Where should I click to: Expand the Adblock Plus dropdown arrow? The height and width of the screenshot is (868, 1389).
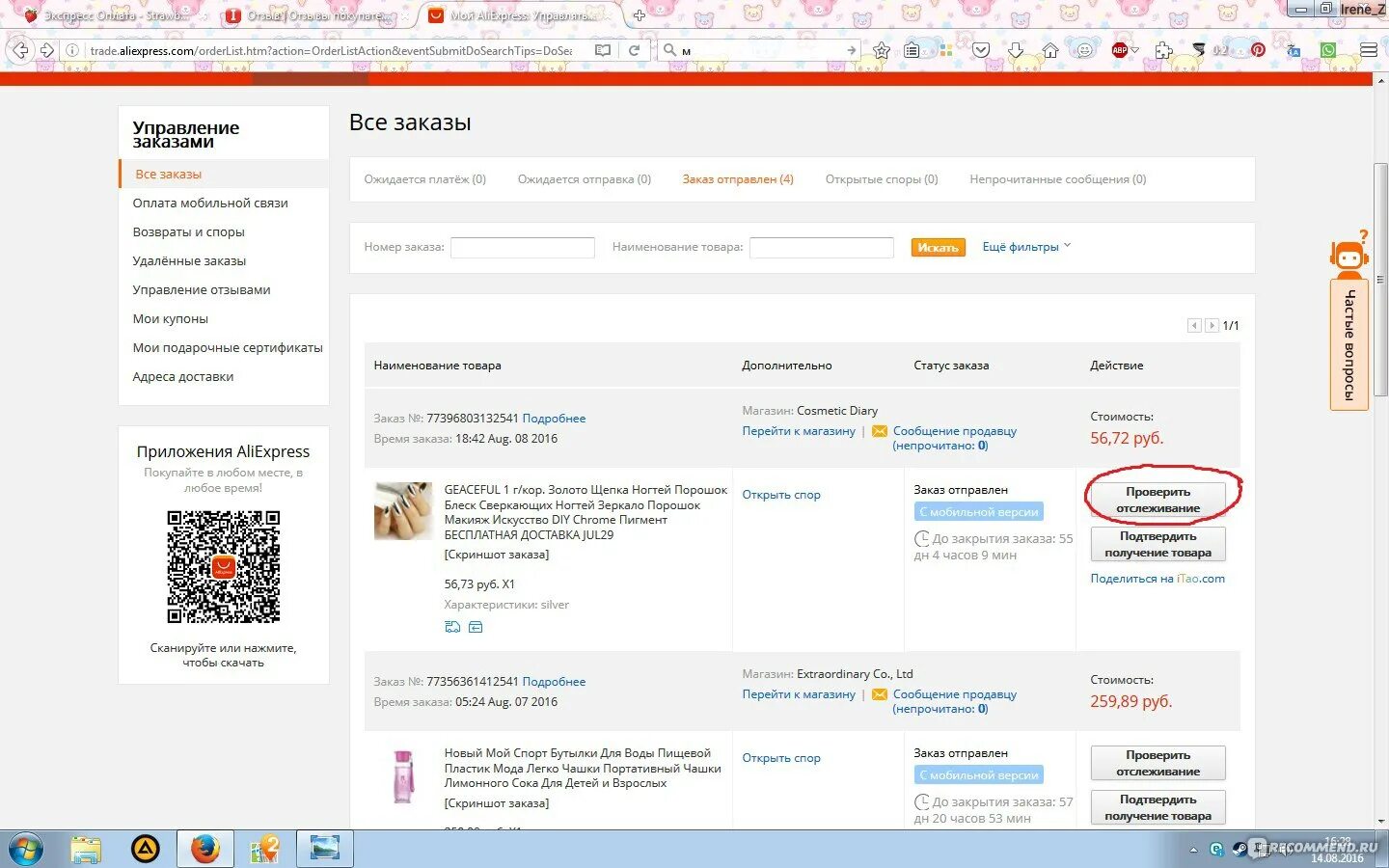[1135, 50]
